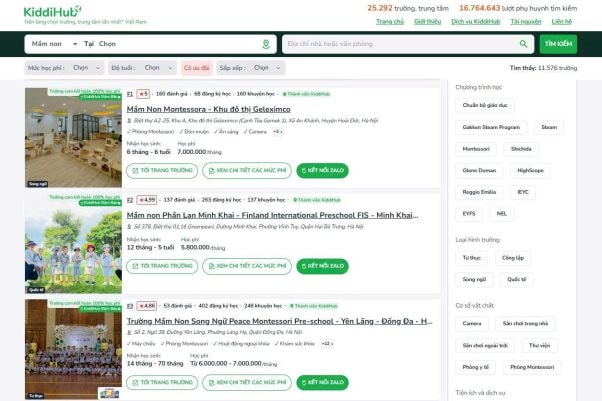Click Peace Montessori address line

(x=215, y=332)
